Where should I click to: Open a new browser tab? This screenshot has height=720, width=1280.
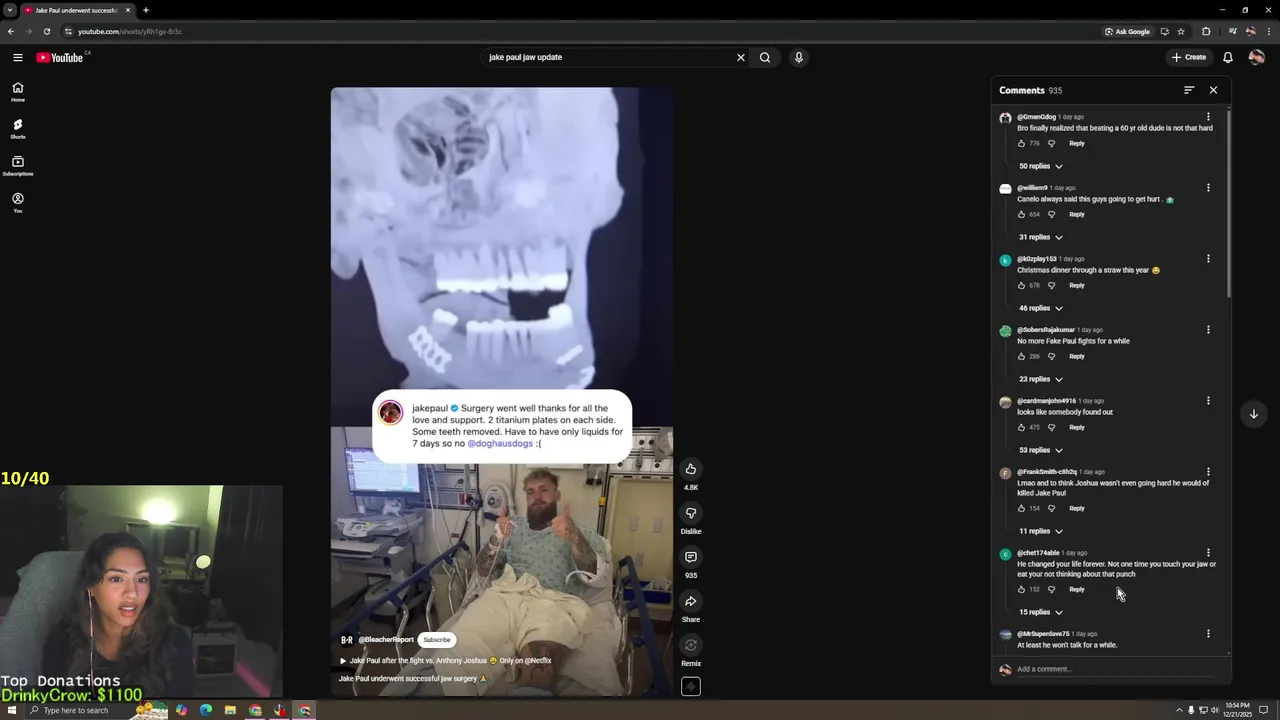click(146, 10)
